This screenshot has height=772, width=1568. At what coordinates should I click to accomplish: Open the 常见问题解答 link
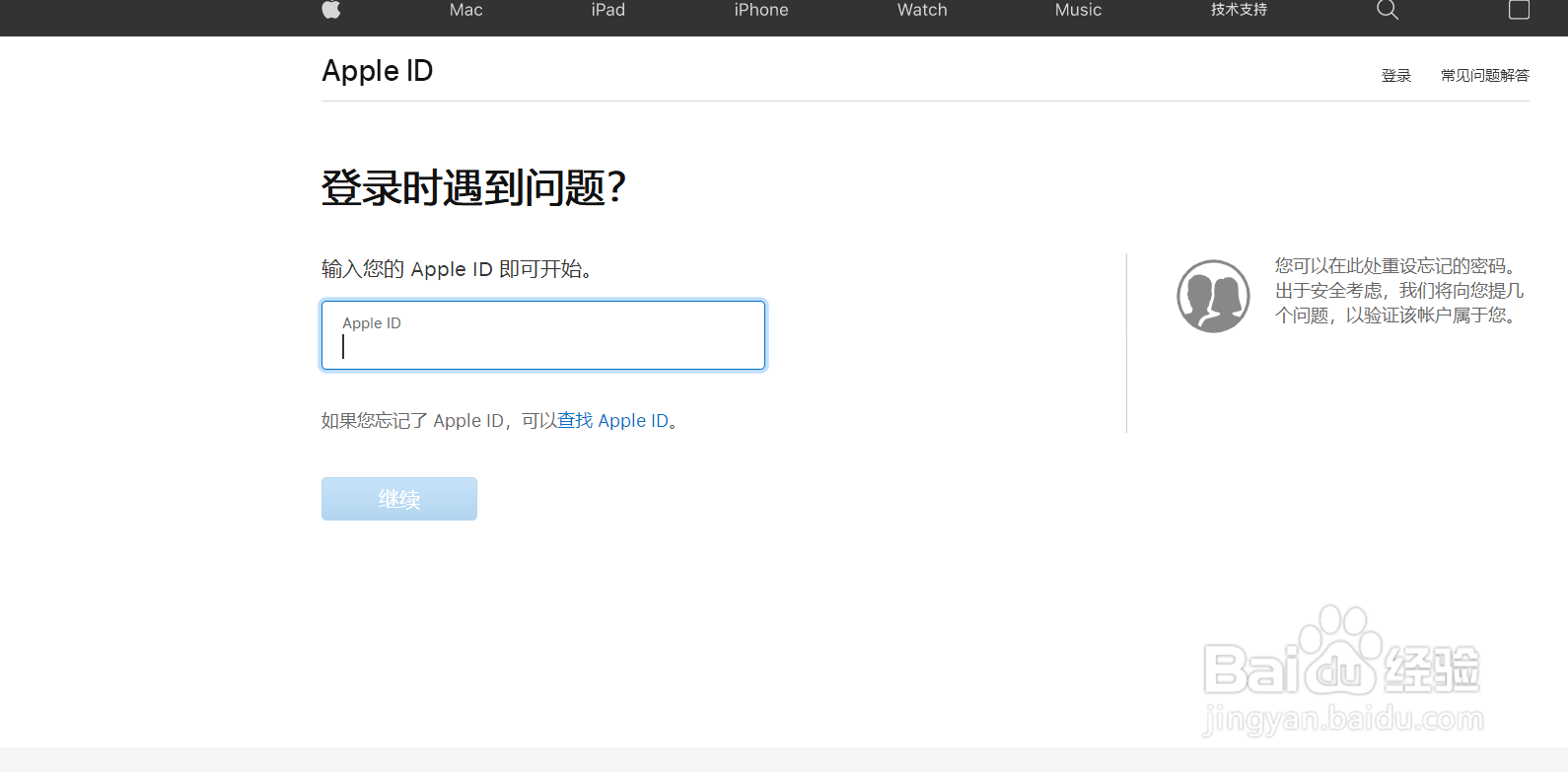pyautogui.click(x=1485, y=76)
